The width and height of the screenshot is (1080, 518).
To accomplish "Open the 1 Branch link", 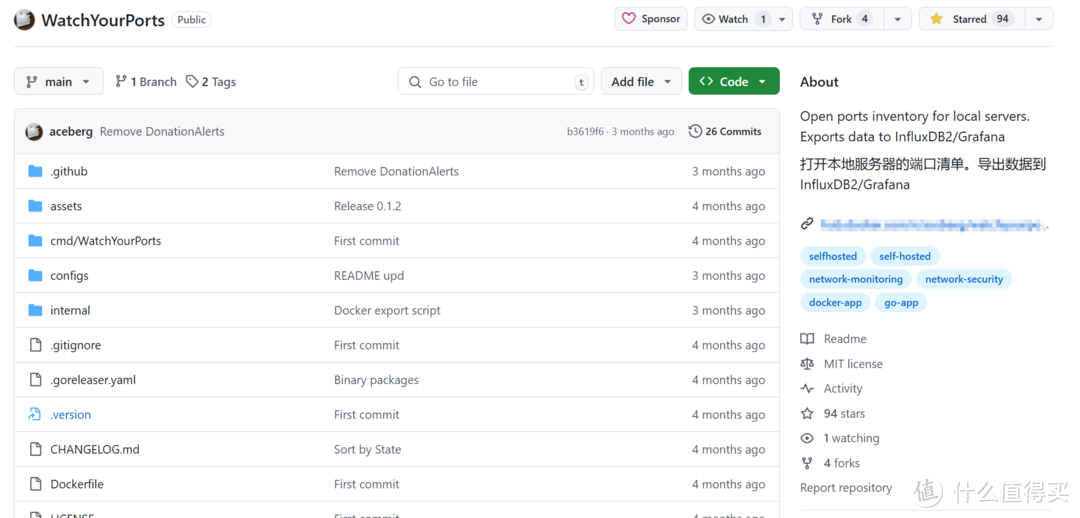I will point(146,82).
